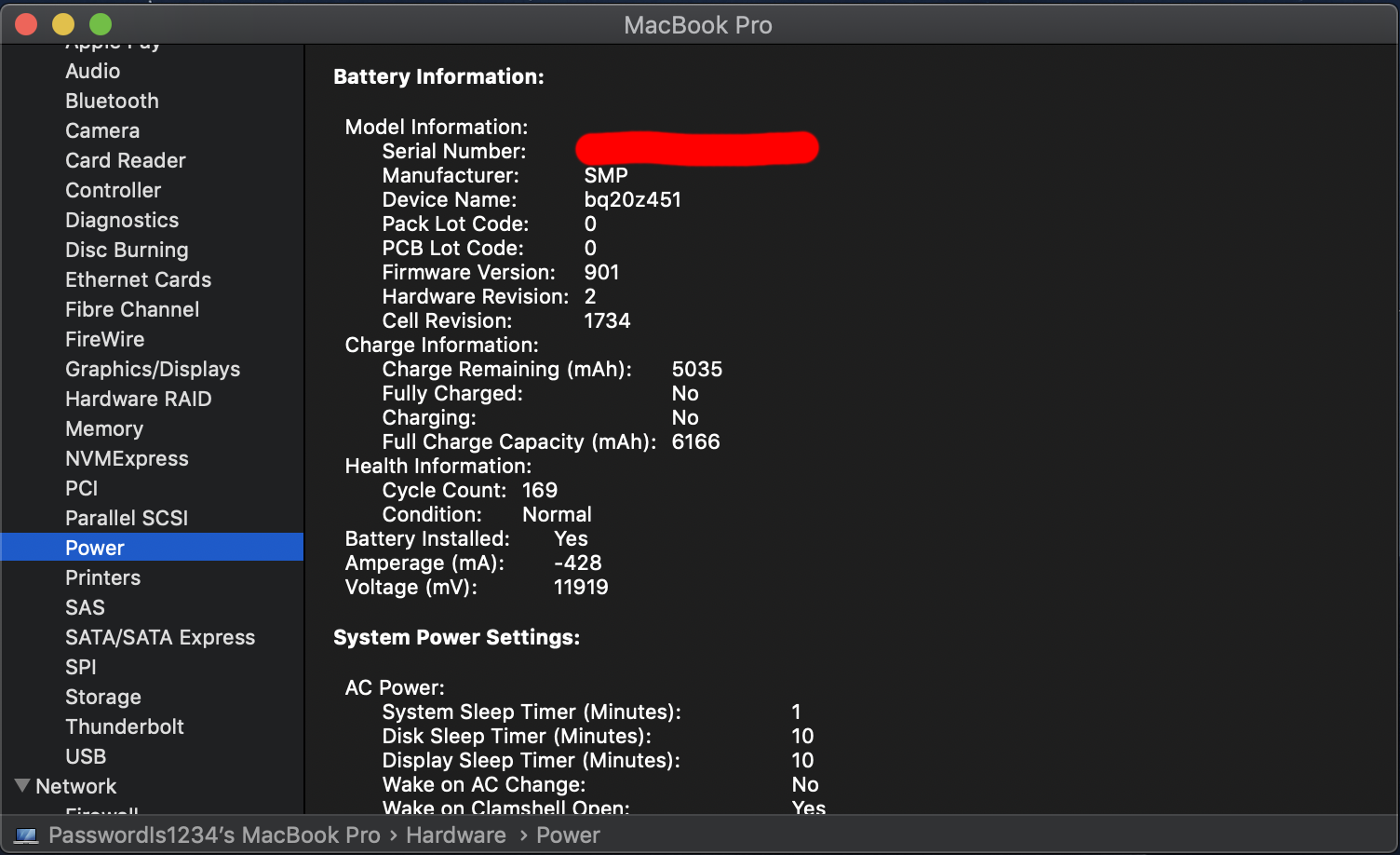The image size is (1400, 855).
Task: Click PasswordIs1234's MacBook Pro in path bar
Action: point(214,835)
